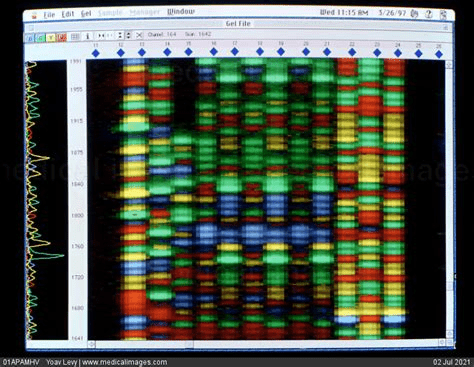Select lane 16 diamond marker
This screenshot has height=367, width=474.
214,52
